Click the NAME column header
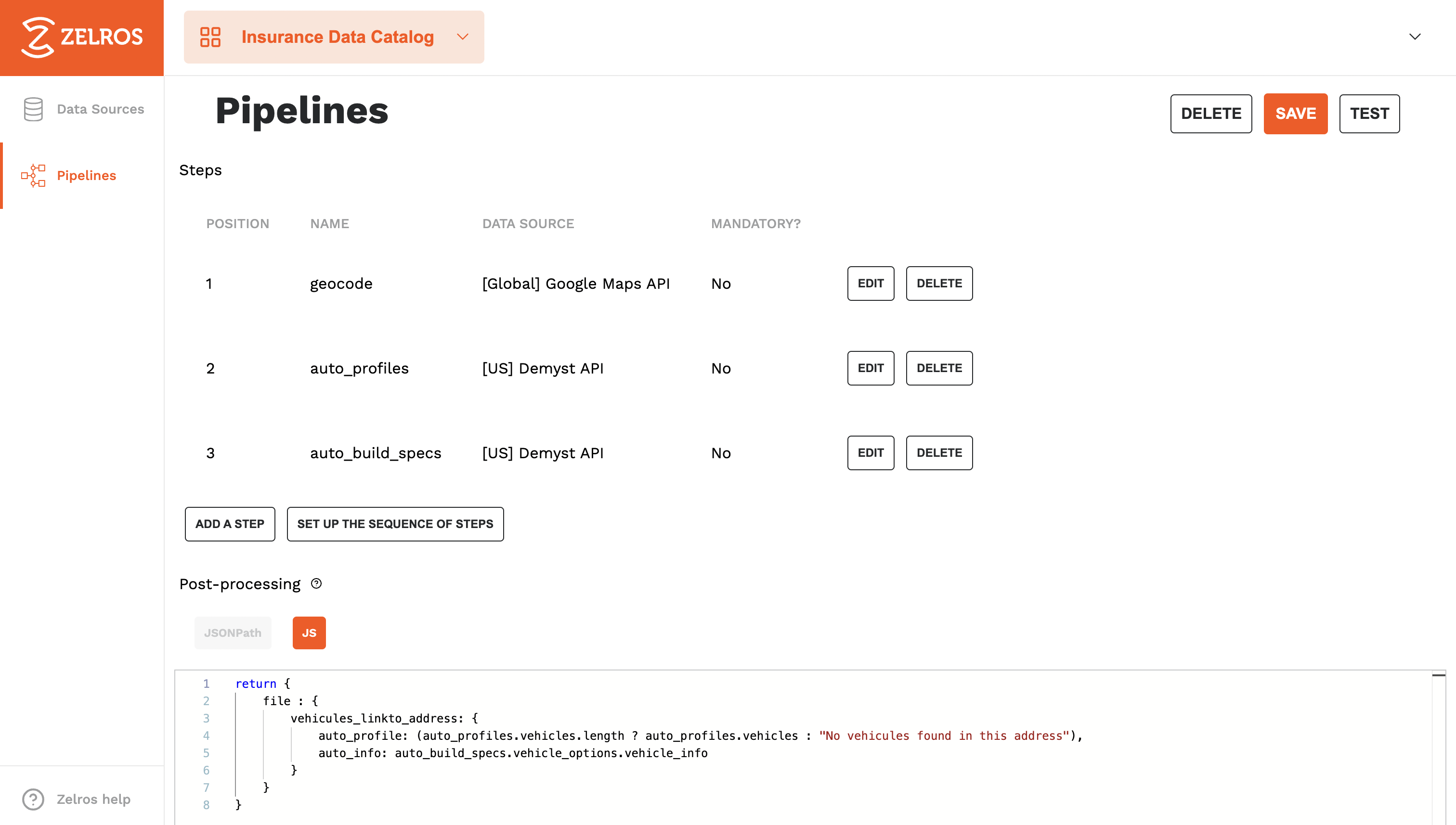The image size is (1456, 825). pyautogui.click(x=329, y=224)
